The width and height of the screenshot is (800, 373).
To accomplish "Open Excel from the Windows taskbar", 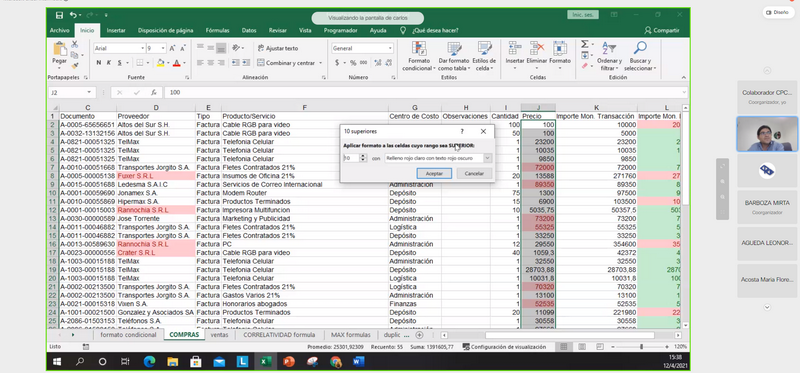I will click(265, 362).
